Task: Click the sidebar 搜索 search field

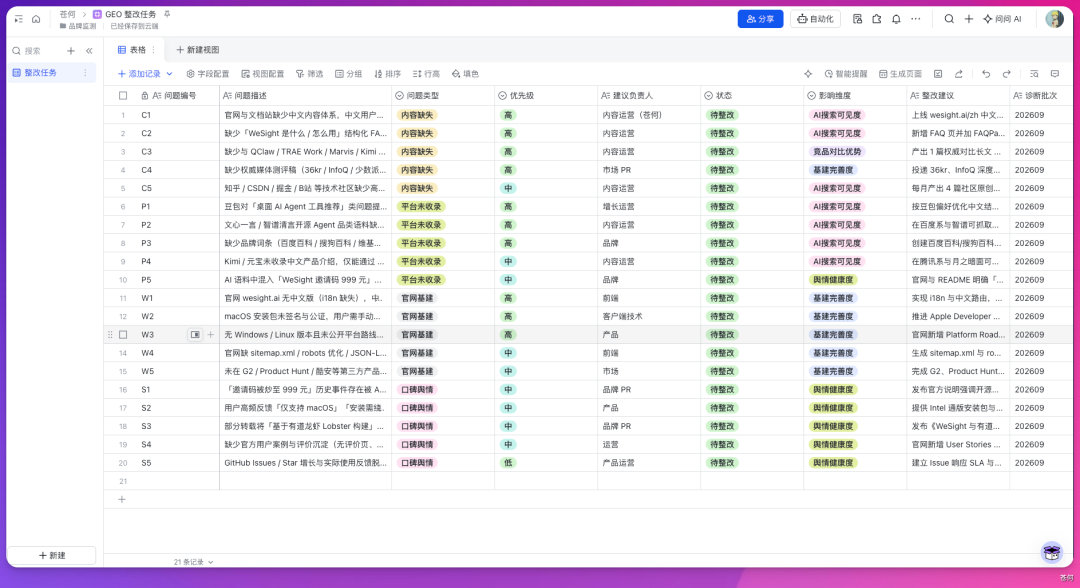Action: pos(38,51)
